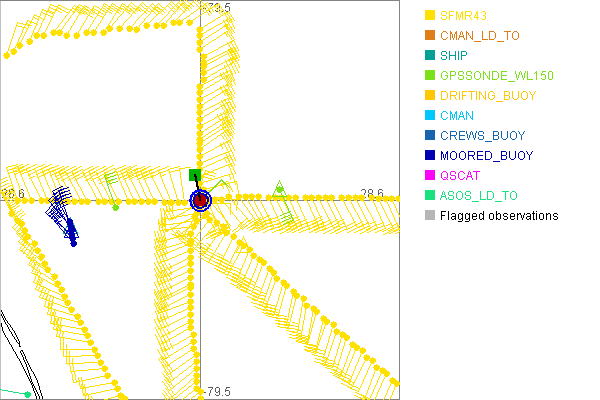Click the SHIP teal legend square
Image resolution: width=600 pixels, height=400 pixels.
430,56
